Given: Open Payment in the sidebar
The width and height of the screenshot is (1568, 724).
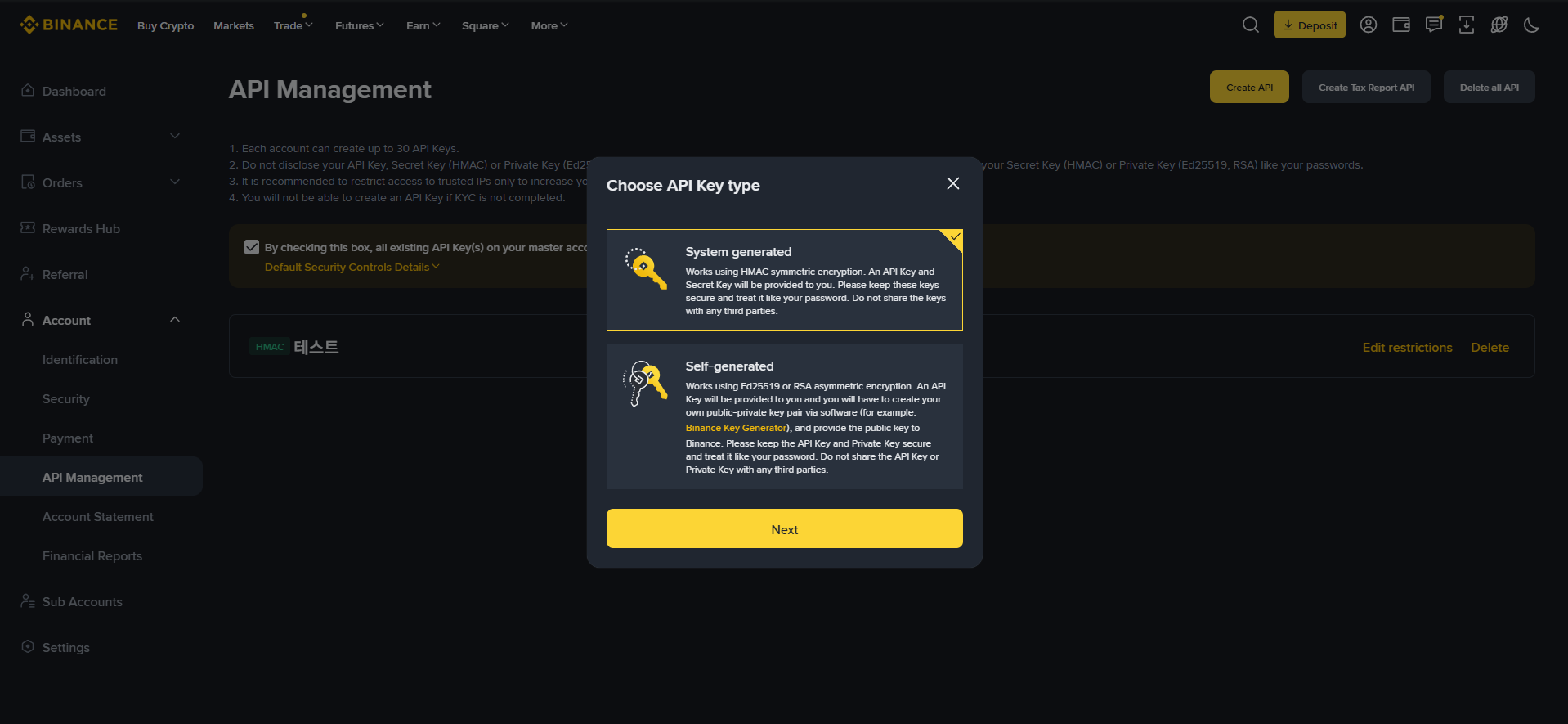Looking at the screenshot, I should click(68, 438).
